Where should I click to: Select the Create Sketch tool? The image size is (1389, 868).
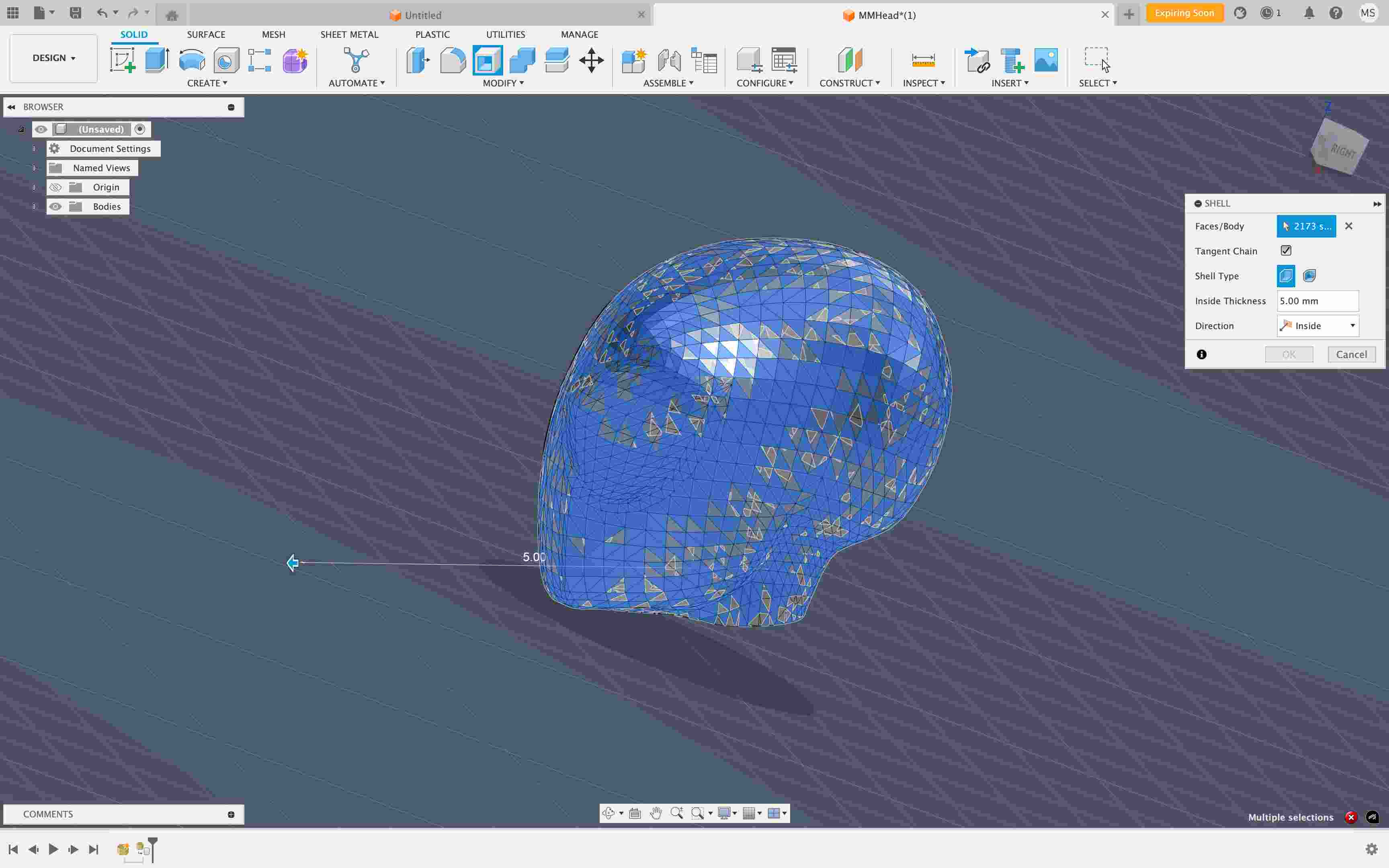coord(123,60)
